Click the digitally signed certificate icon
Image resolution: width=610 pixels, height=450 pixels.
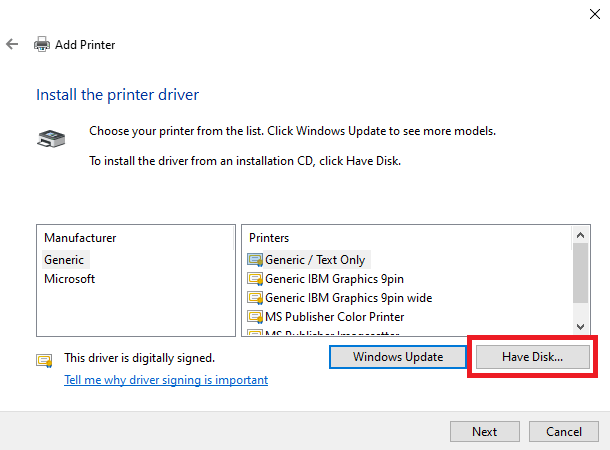coord(44,361)
